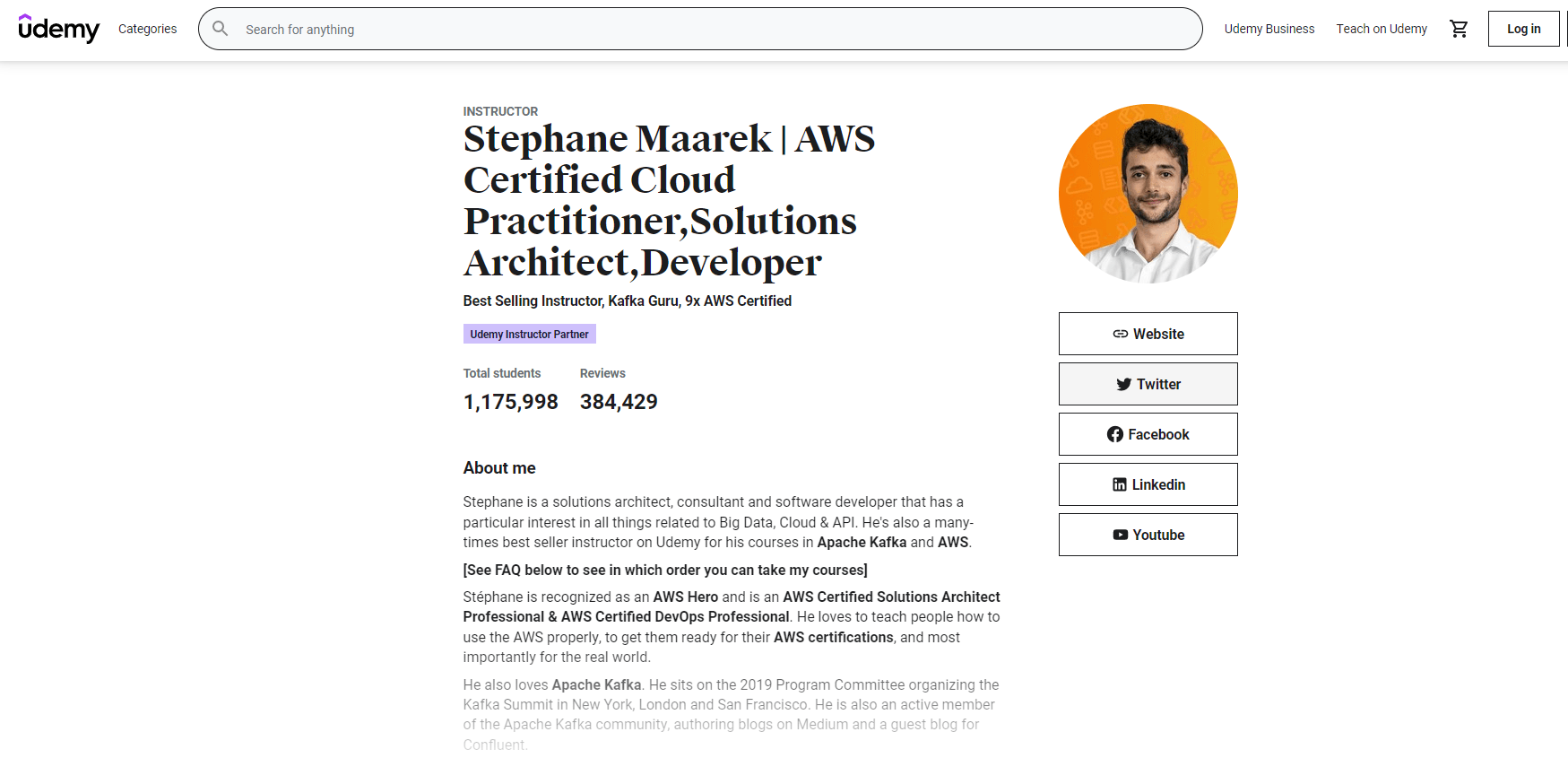View Stephane Maarek's profile photo
The image size is (1568, 758).
pos(1148,194)
